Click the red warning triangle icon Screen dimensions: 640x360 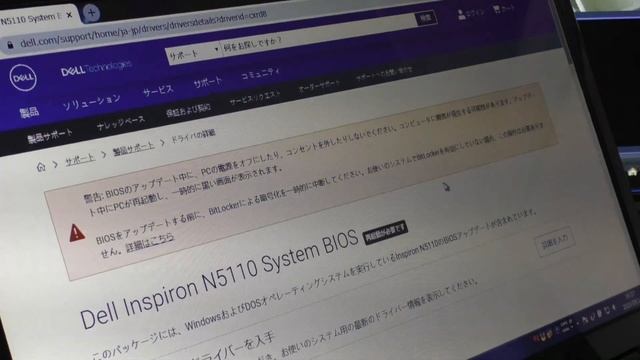(x=77, y=233)
